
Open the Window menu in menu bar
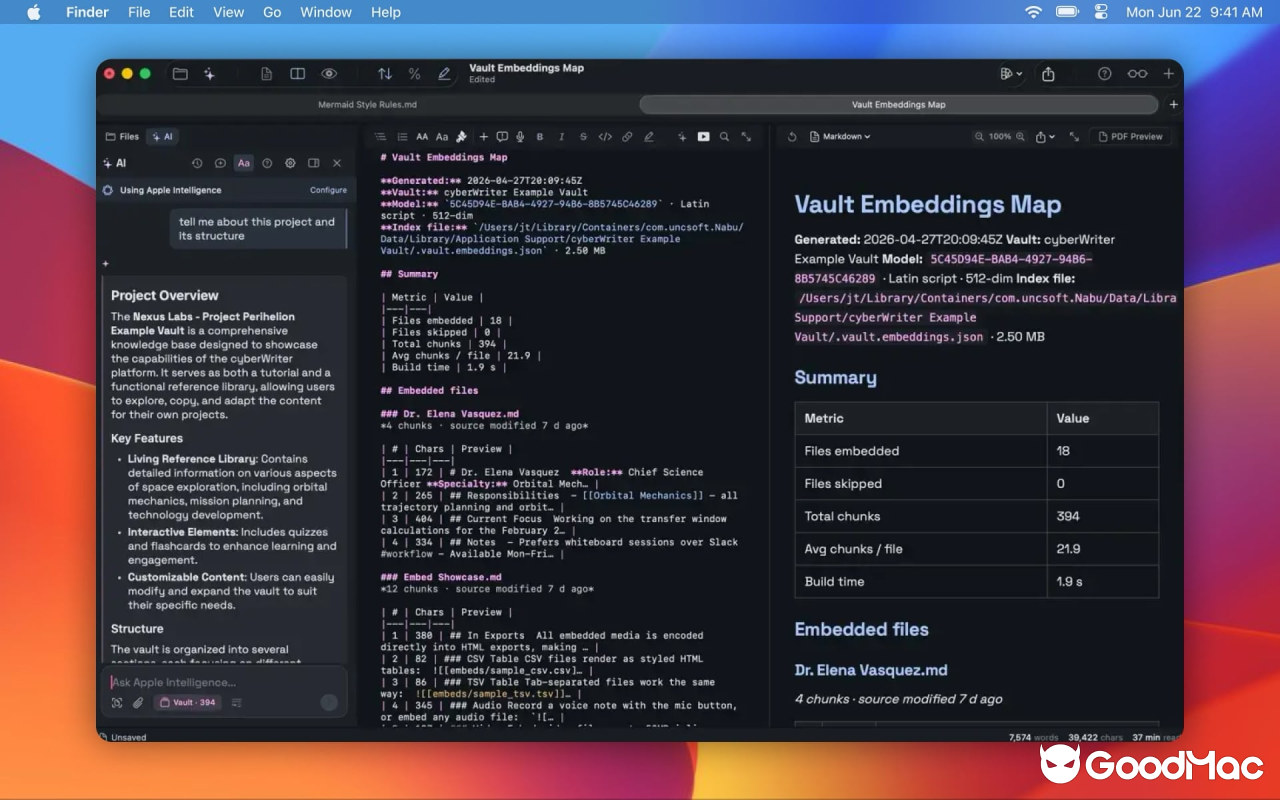(326, 12)
